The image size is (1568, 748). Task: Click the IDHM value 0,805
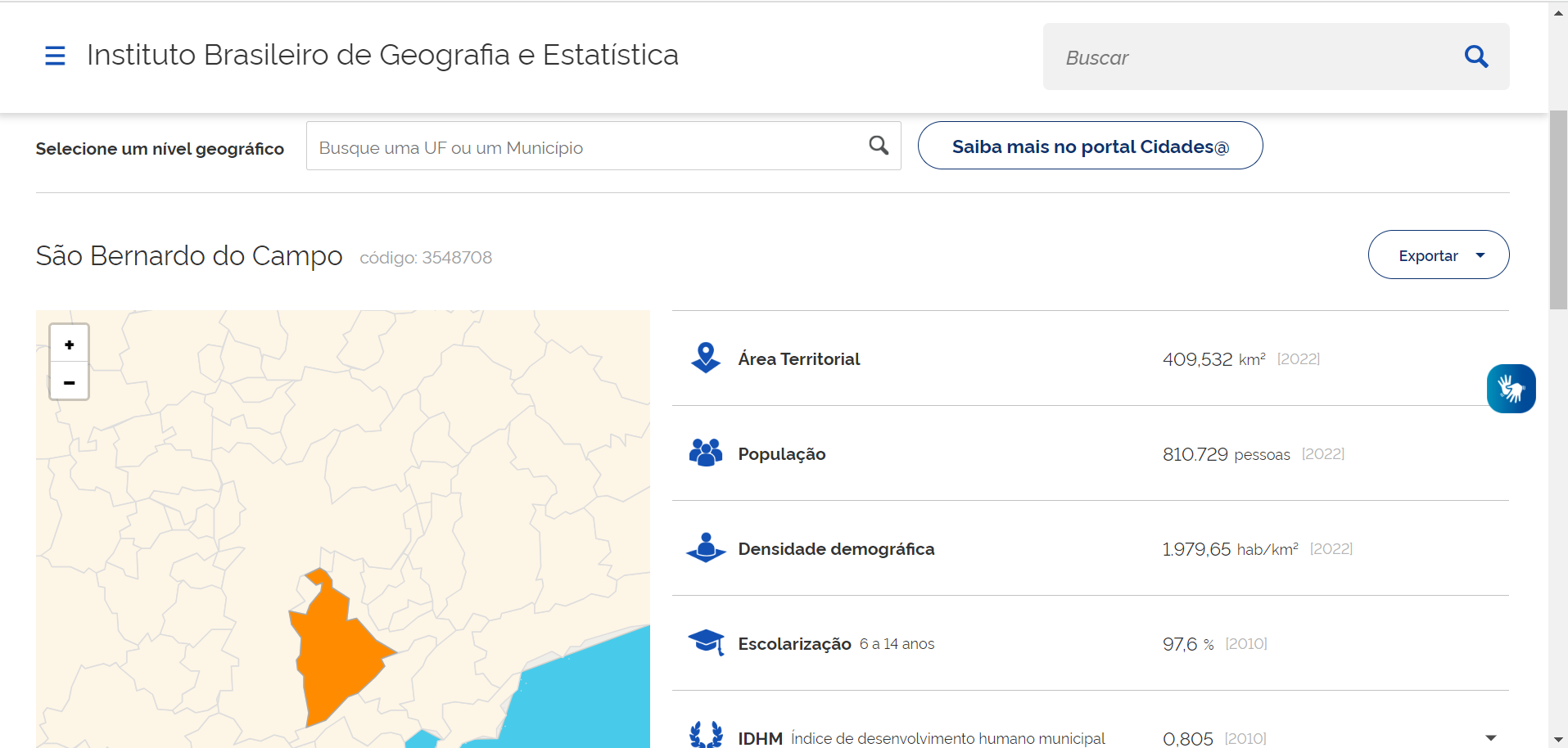tap(1187, 739)
